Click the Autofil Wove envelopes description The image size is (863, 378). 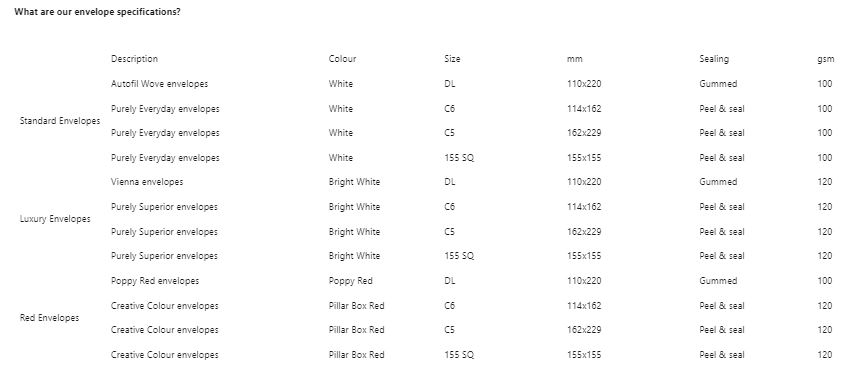(x=160, y=84)
